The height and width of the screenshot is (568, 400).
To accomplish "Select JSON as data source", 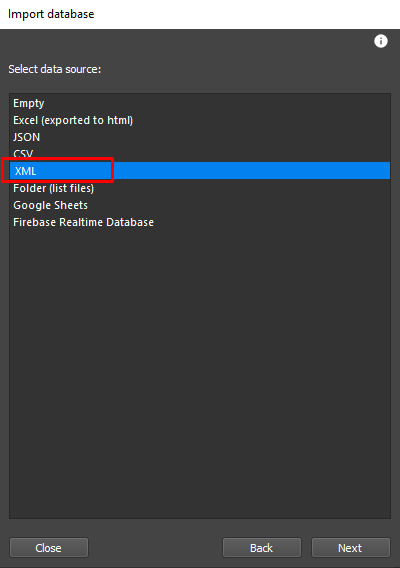I will point(200,137).
